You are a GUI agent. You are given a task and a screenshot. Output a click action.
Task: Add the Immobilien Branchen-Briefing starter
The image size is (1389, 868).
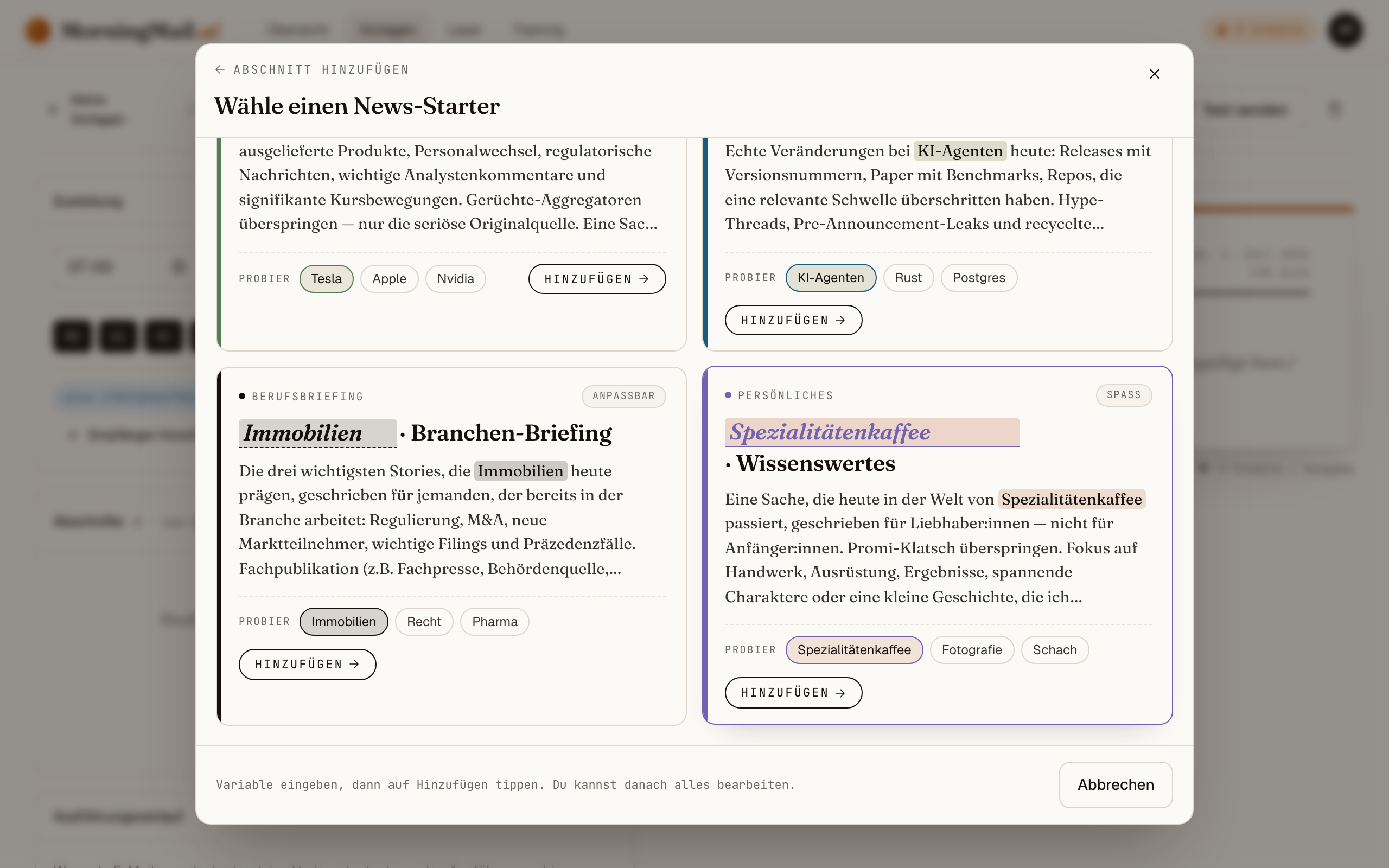pos(307,665)
